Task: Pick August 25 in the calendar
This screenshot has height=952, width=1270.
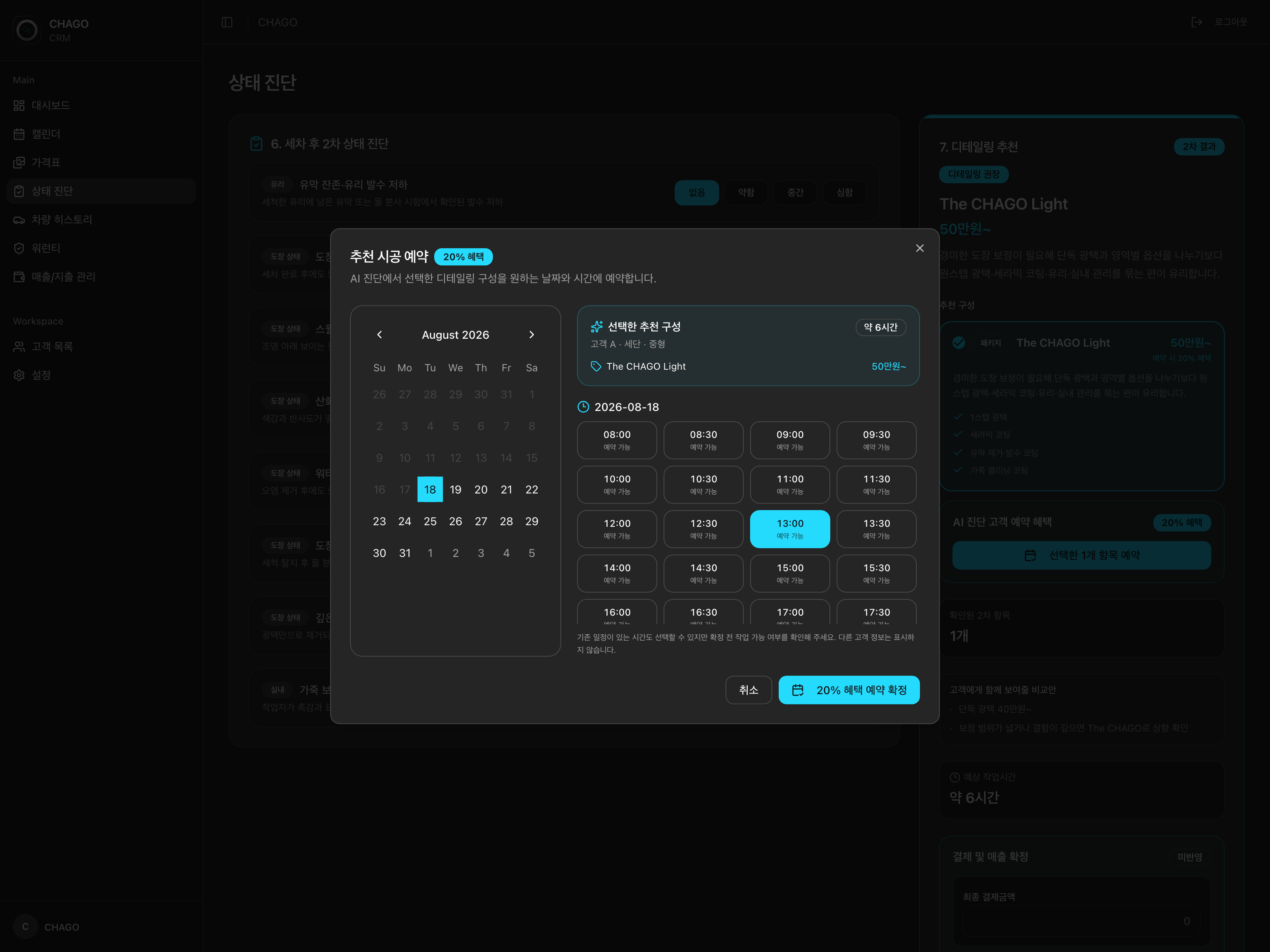Action: pos(430,521)
